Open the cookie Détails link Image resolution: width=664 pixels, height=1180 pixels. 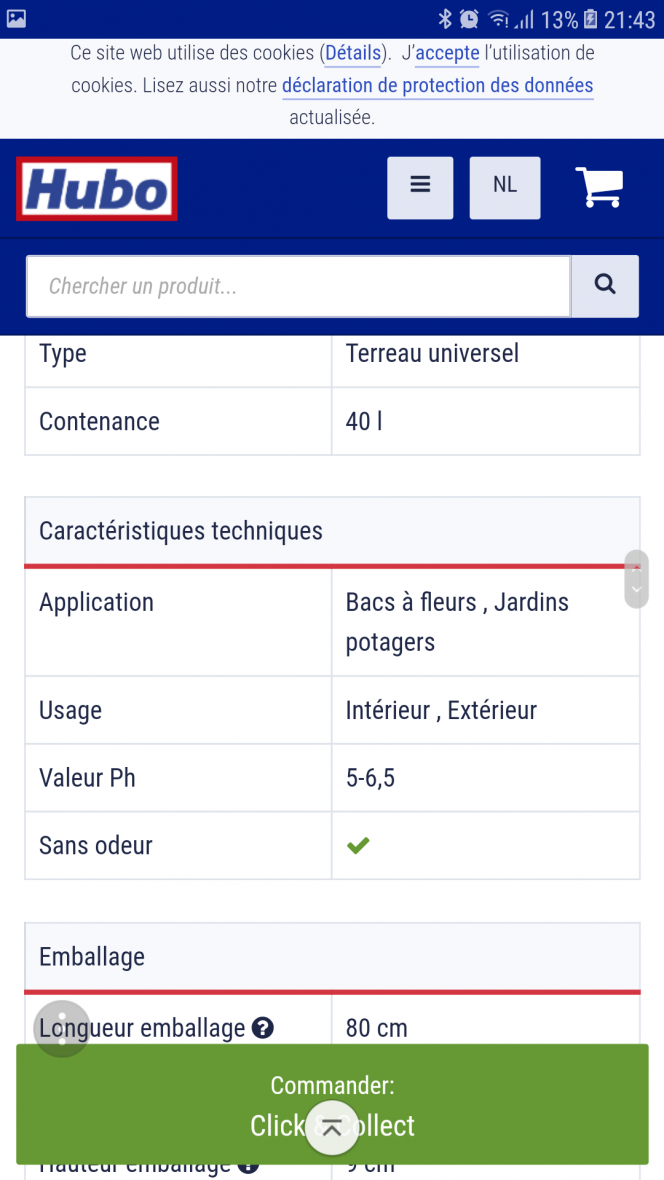point(353,53)
